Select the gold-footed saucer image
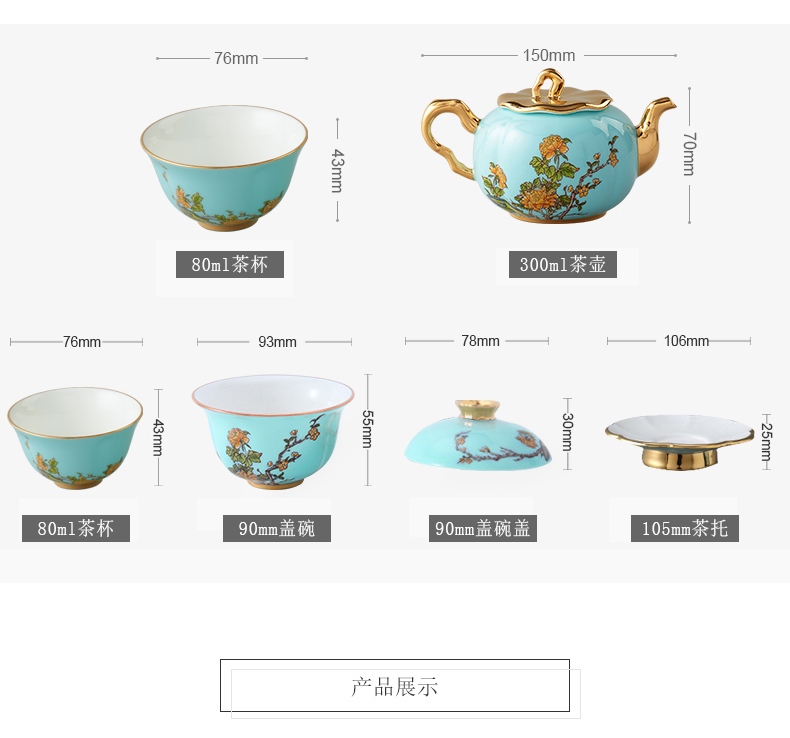790x738 pixels. 680,442
